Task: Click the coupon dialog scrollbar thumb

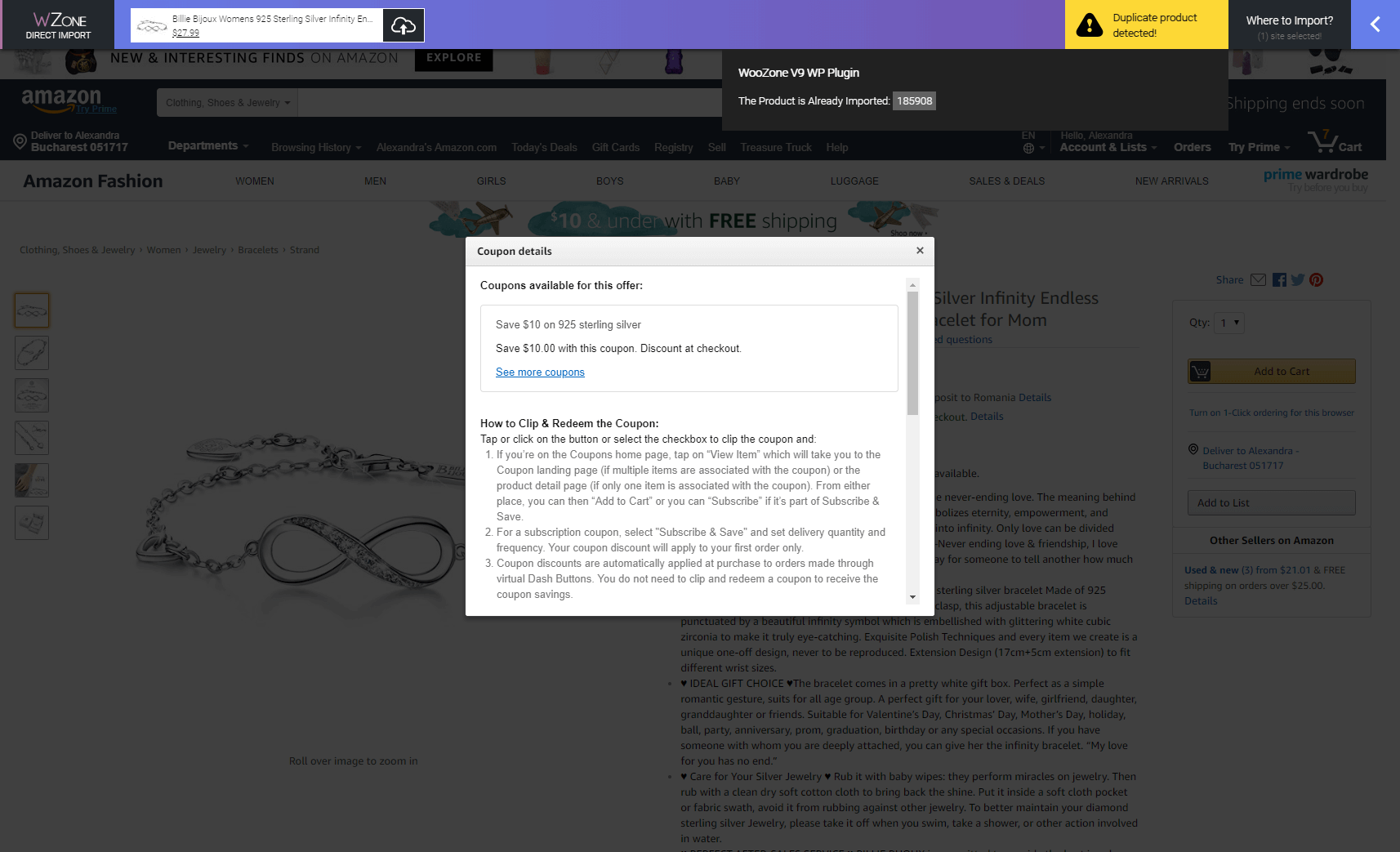Action: (x=912, y=353)
